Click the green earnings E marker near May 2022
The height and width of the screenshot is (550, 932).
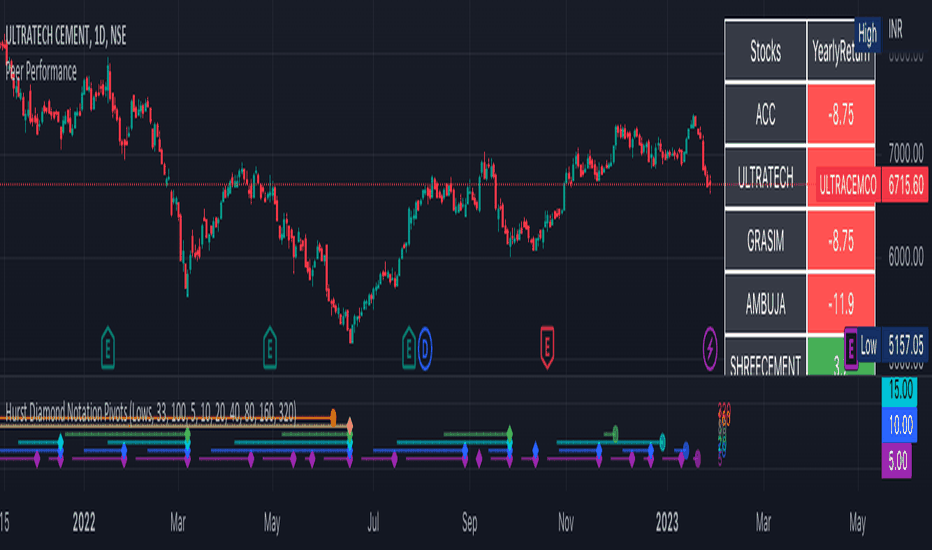tap(270, 348)
